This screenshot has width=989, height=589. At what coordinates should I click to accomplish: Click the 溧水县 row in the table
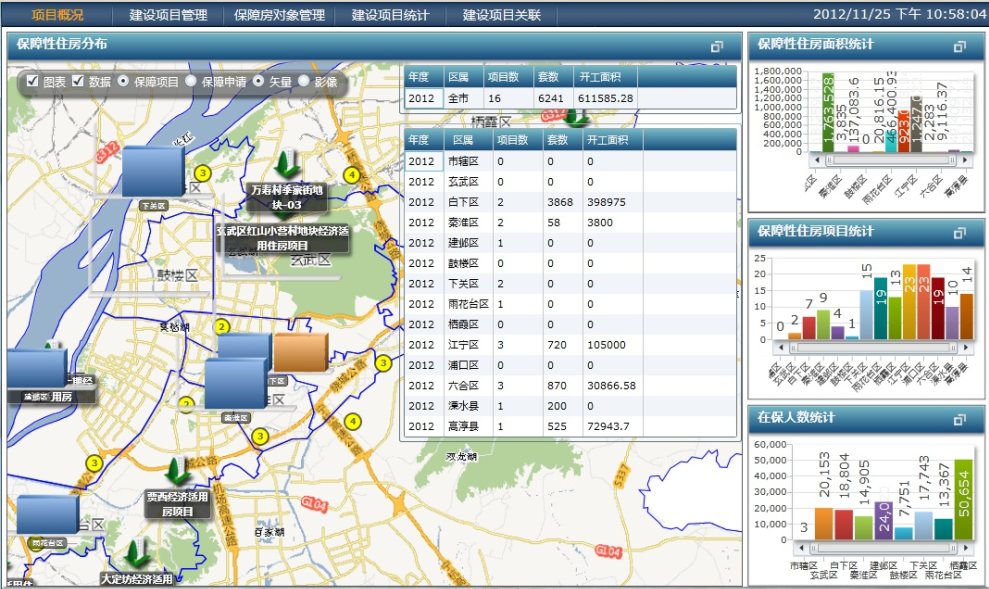[570, 406]
